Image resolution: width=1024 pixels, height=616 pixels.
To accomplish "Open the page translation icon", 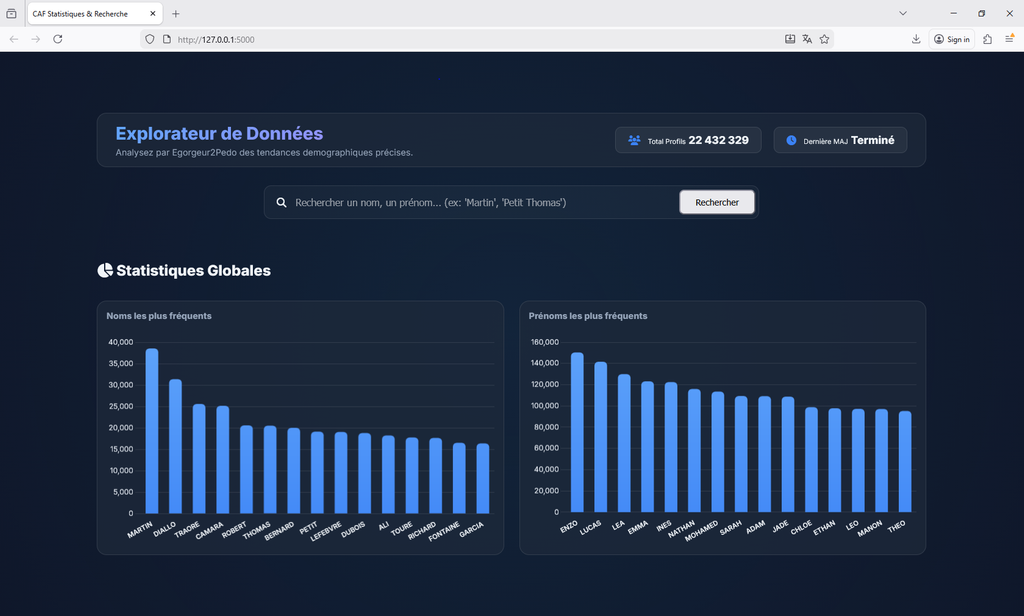I will pyautogui.click(x=807, y=39).
